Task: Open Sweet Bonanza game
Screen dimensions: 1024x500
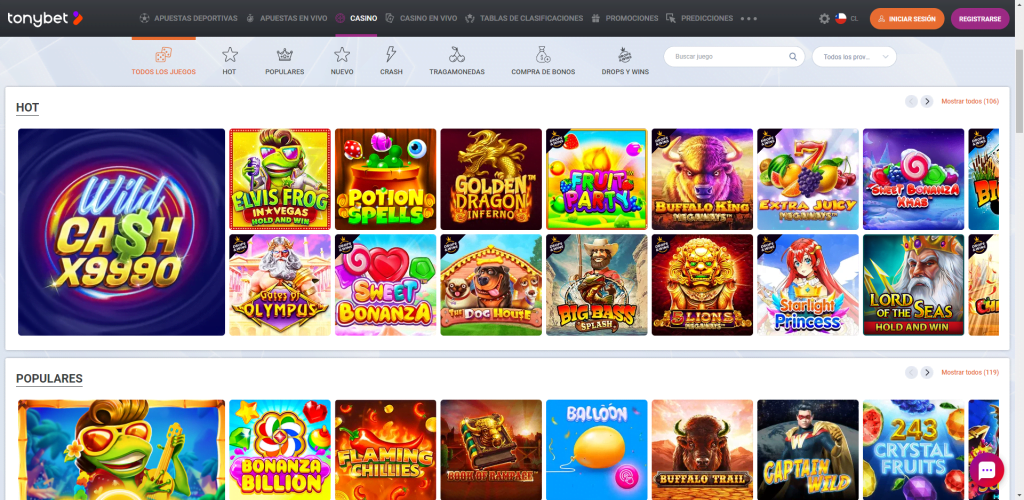Action: click(385, 285)
